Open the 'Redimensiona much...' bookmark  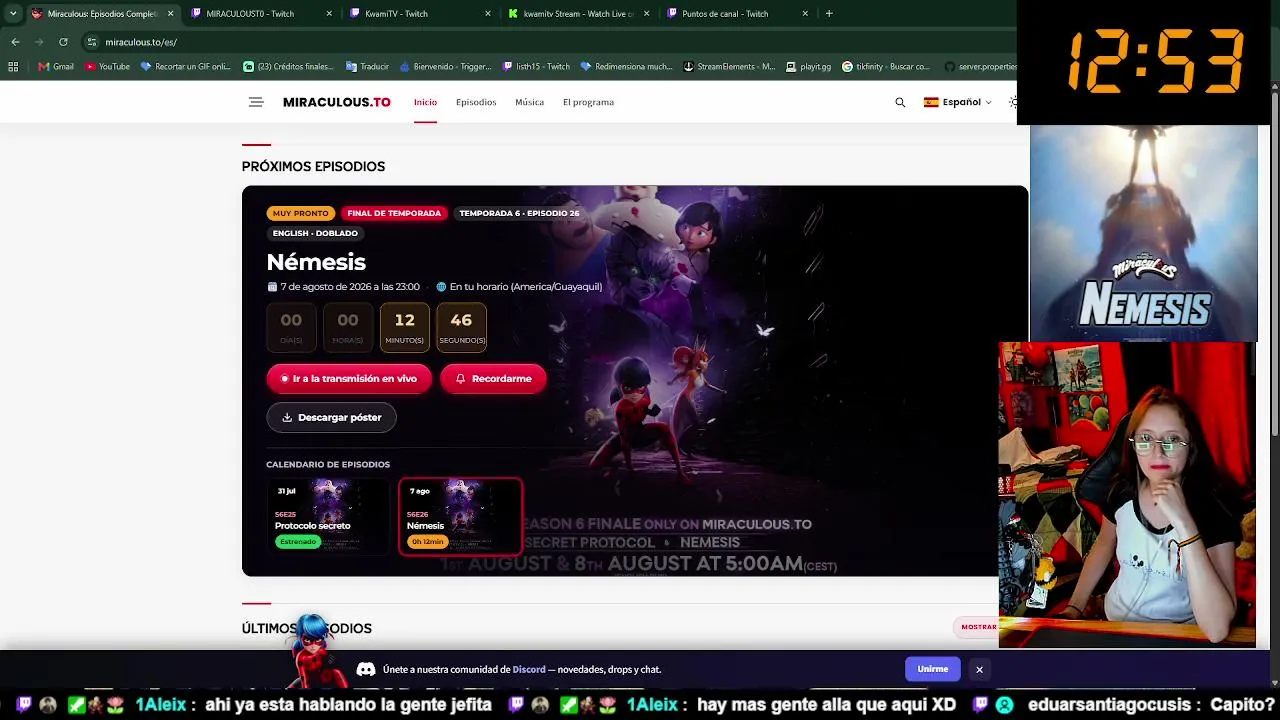tap(627, 67)
